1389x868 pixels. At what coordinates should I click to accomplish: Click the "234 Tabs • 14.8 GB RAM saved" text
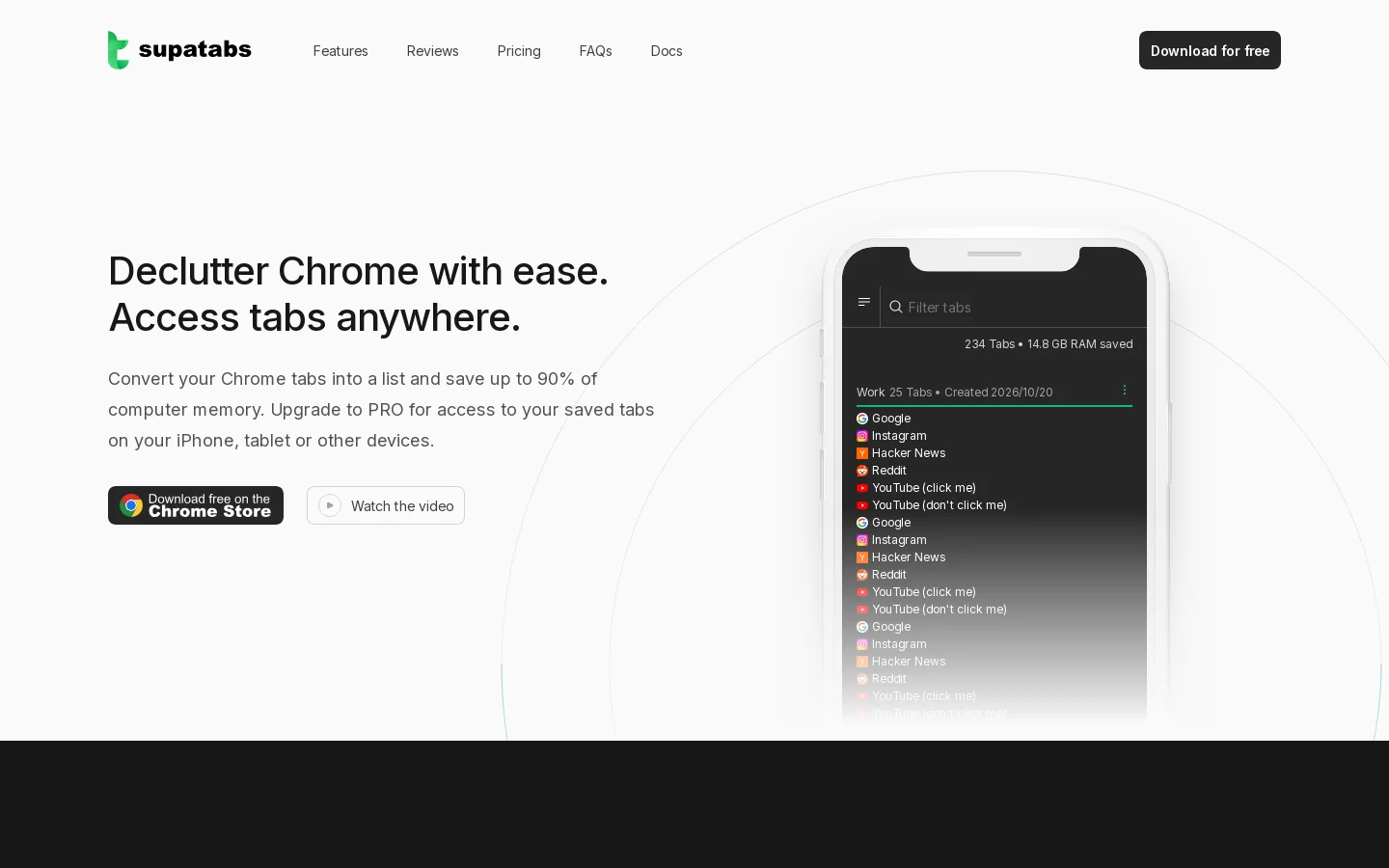1049,344
